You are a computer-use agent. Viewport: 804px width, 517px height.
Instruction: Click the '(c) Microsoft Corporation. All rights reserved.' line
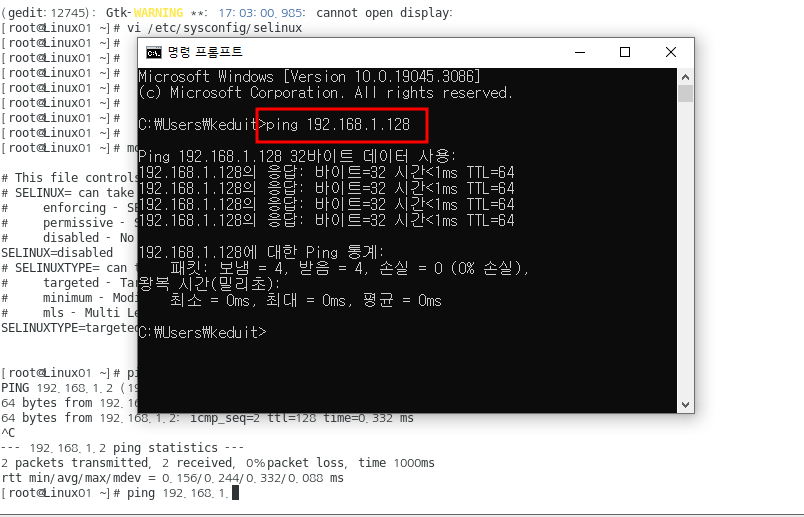pyautogui.click(x=326, y=93)
